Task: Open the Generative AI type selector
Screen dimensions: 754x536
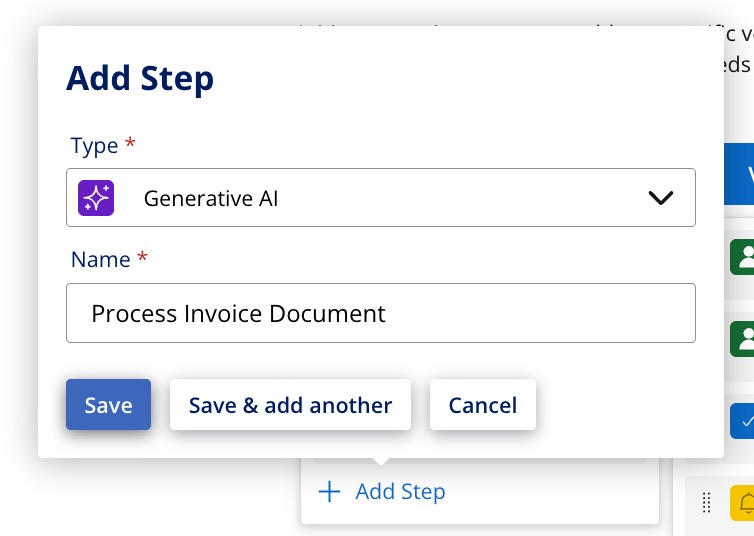Action: pos(380,198)
